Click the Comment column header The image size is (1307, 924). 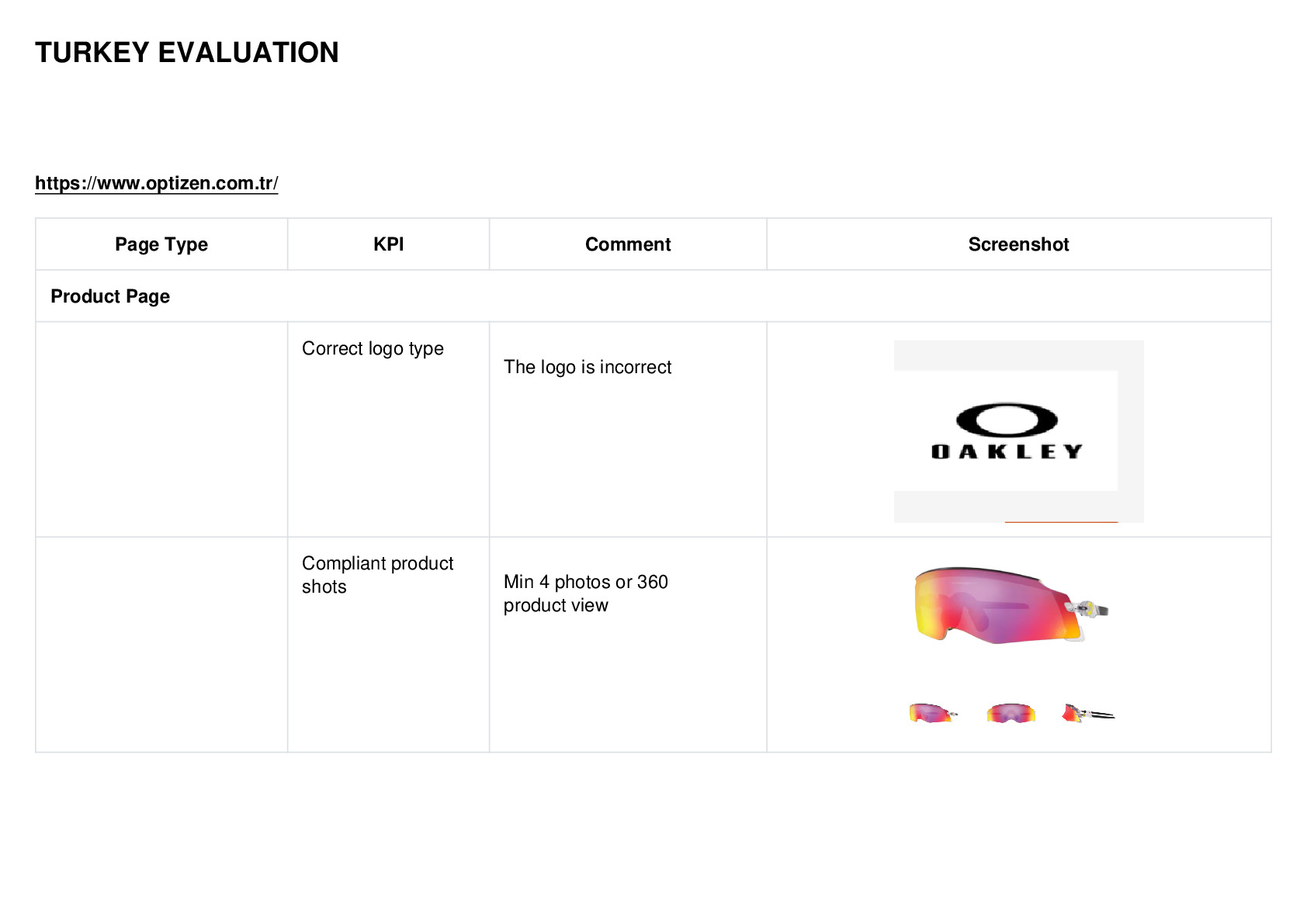pyautogui.click(x=628, y=244)
